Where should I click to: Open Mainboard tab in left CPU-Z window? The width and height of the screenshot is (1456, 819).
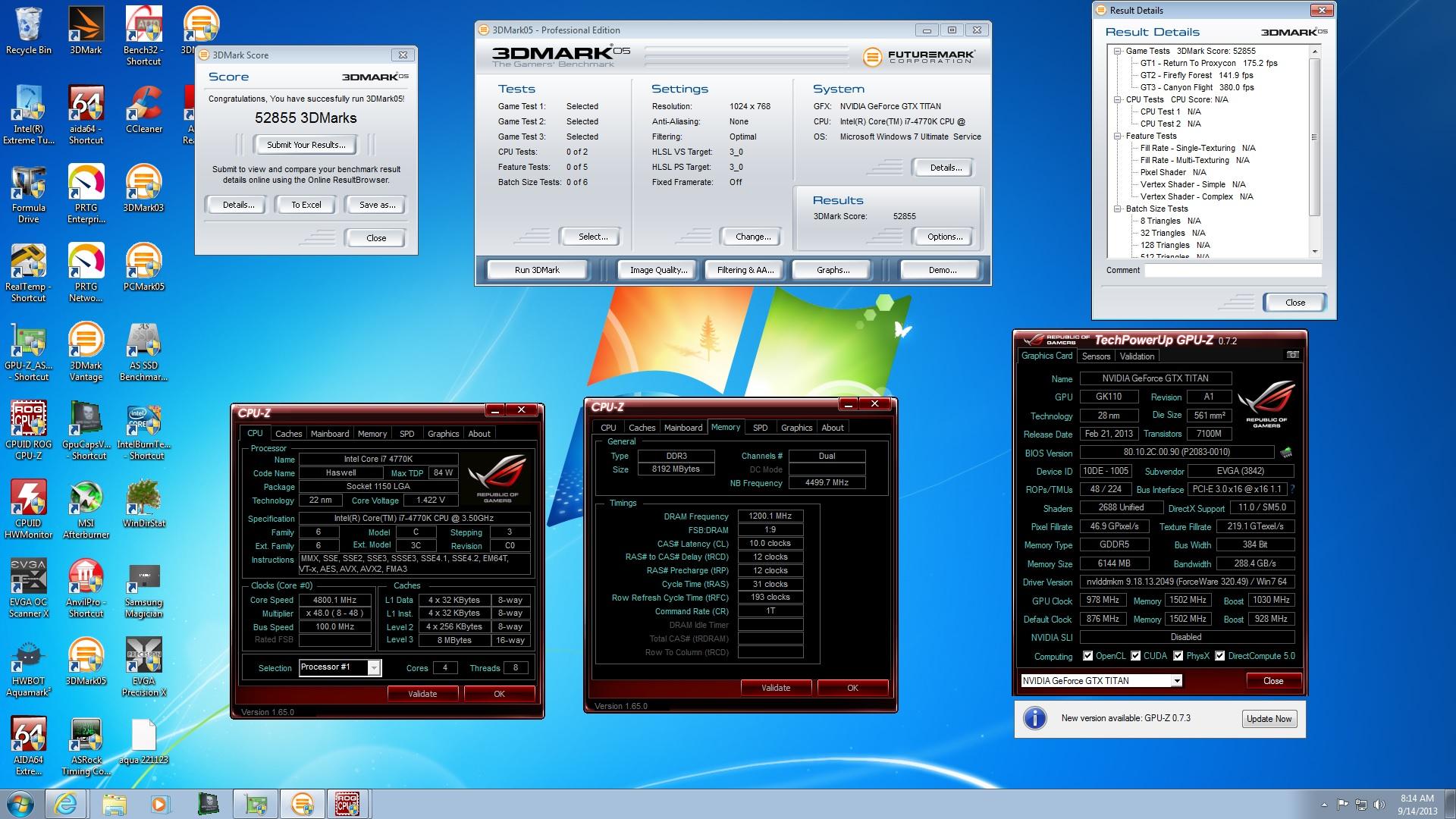coord(330,434)
